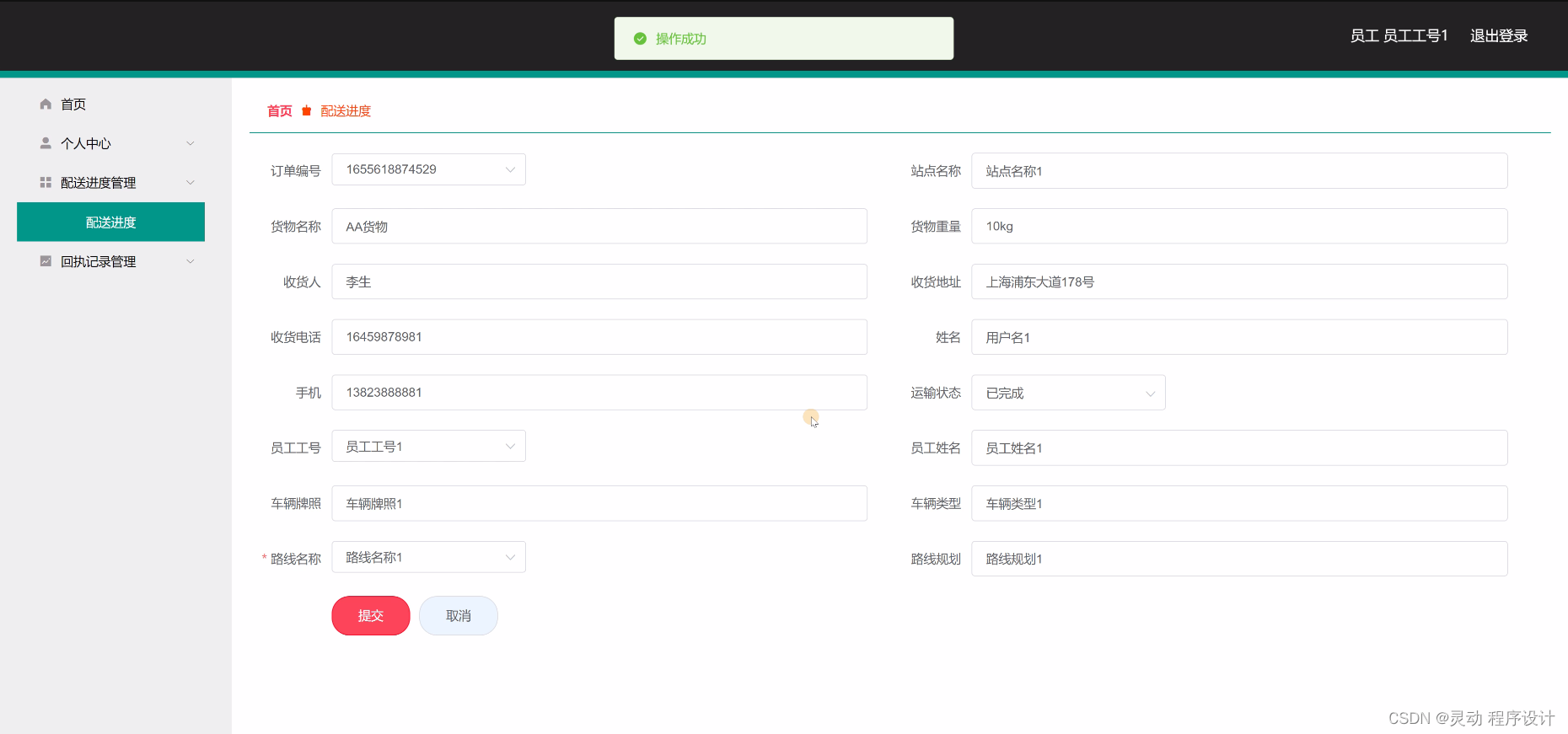This screenshot has height=734, width=1568.
Task: Click the 取消 button
Action: coord(459,615)
